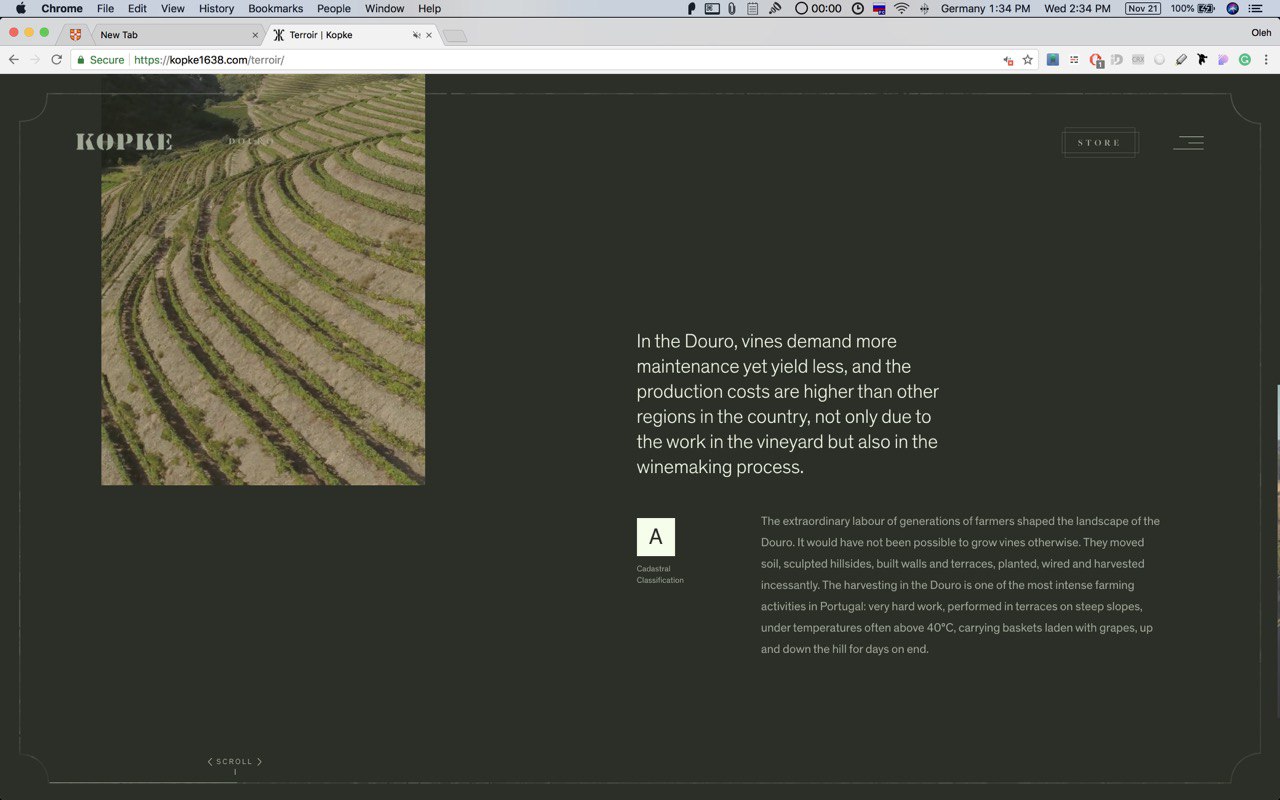
Task: Open the STORE button
Action: coord(1099,143)
